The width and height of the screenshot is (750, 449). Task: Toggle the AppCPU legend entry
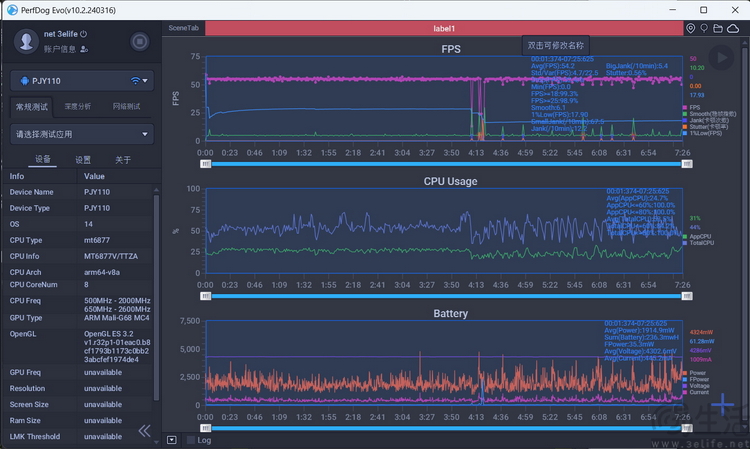pos(697,236)
